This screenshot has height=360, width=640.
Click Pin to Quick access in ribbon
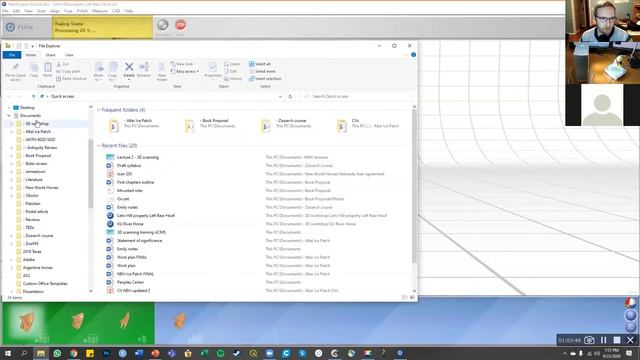pos(16,72)
